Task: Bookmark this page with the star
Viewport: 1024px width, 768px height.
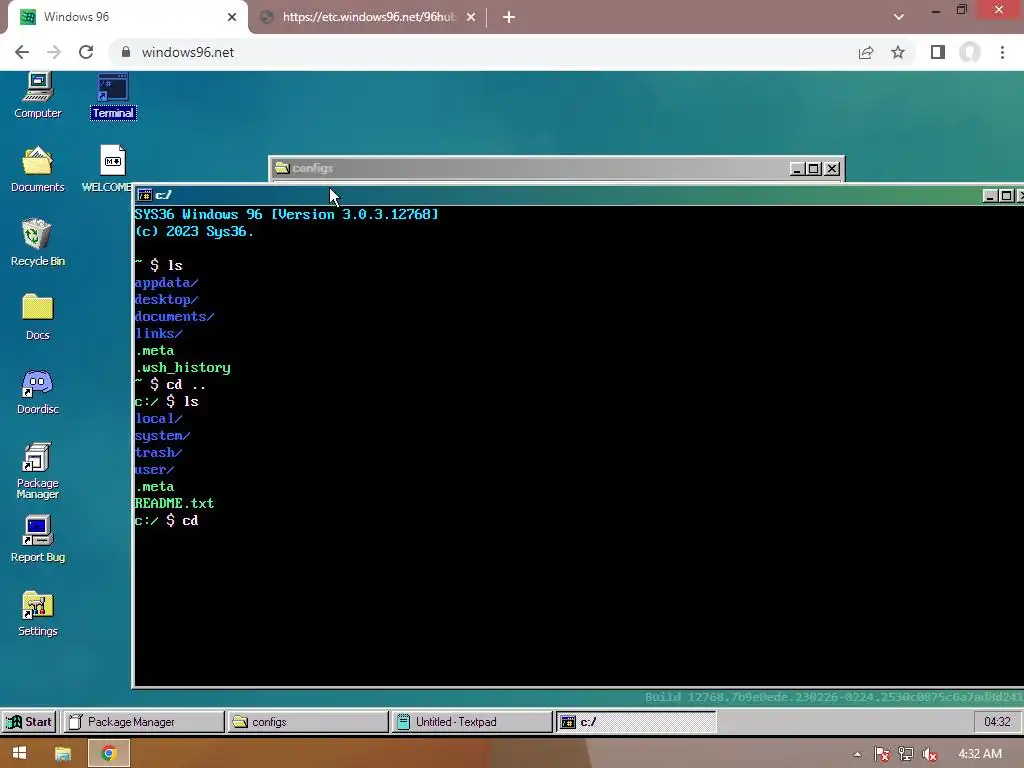Action: 898,52
